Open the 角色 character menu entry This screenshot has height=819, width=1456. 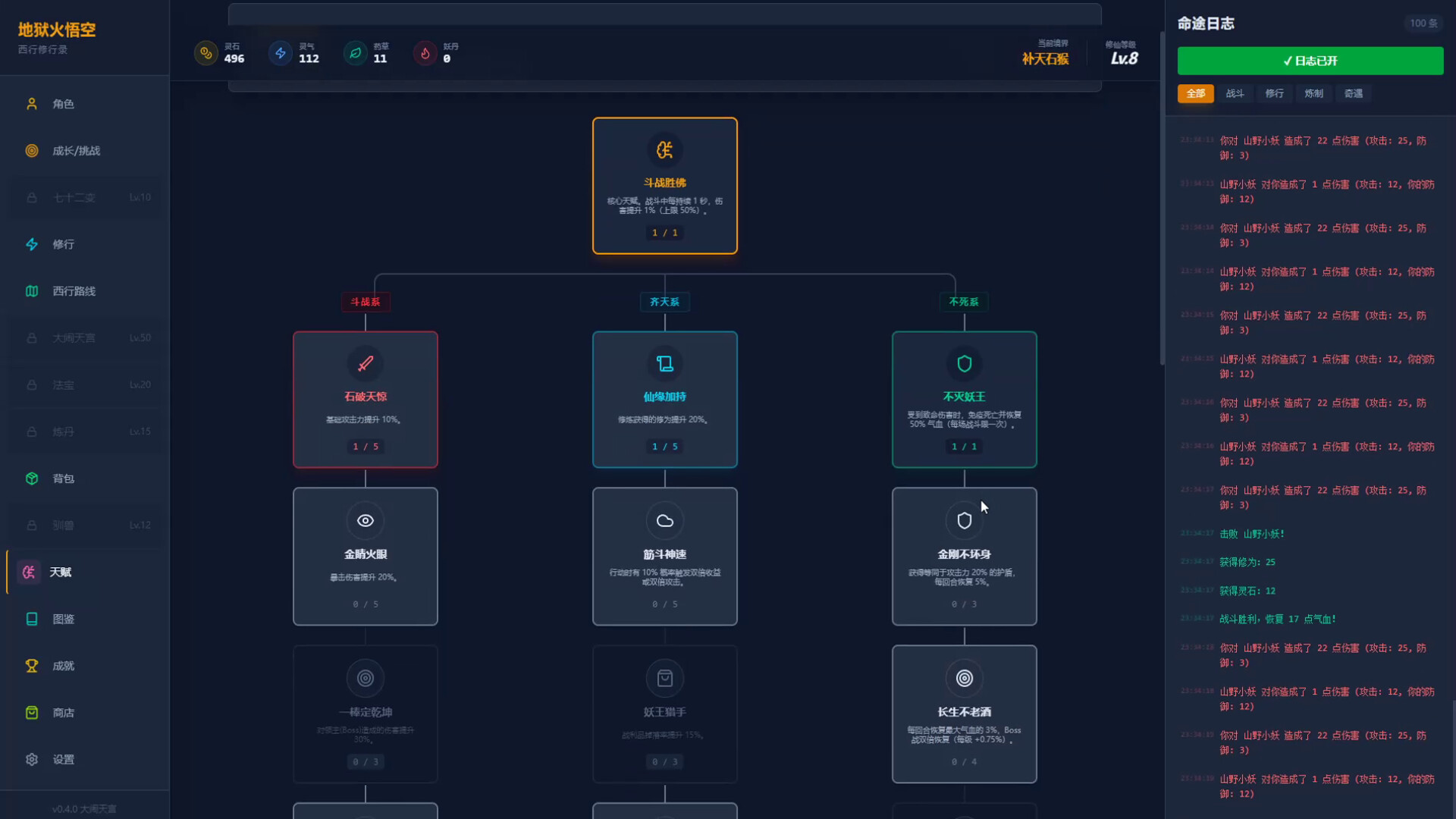[64, 103]
